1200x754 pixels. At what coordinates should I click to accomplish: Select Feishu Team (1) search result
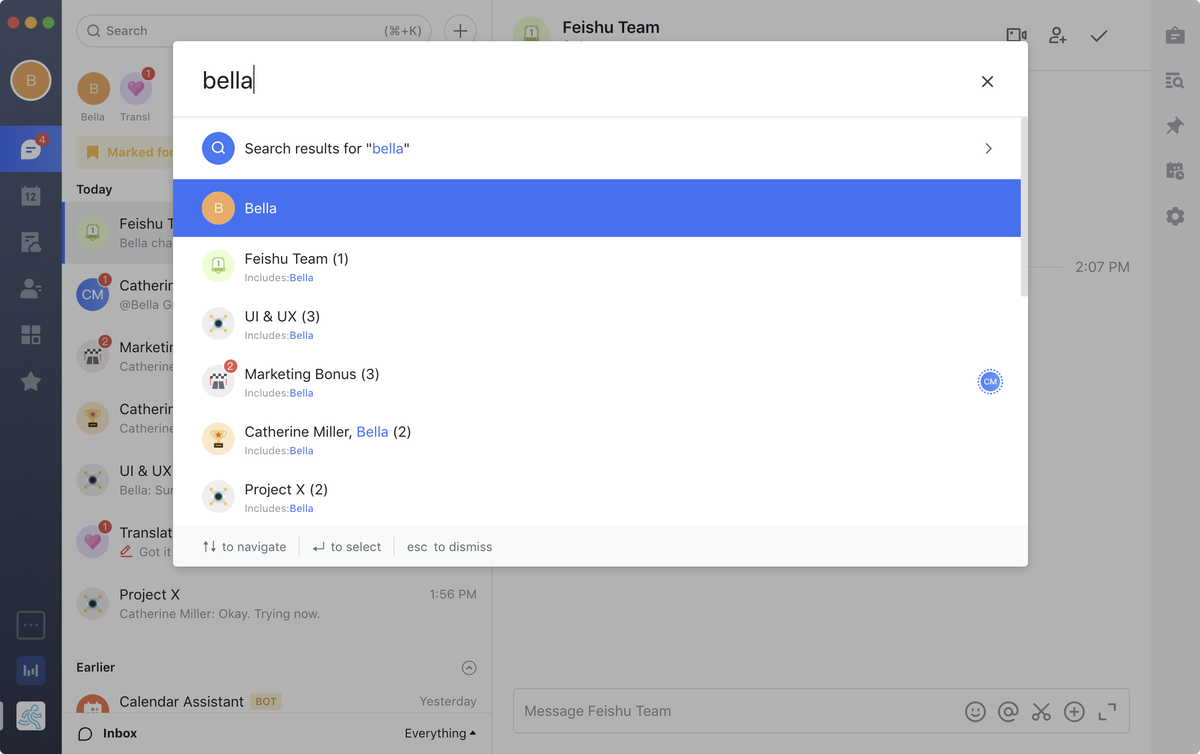coord(597,266)
